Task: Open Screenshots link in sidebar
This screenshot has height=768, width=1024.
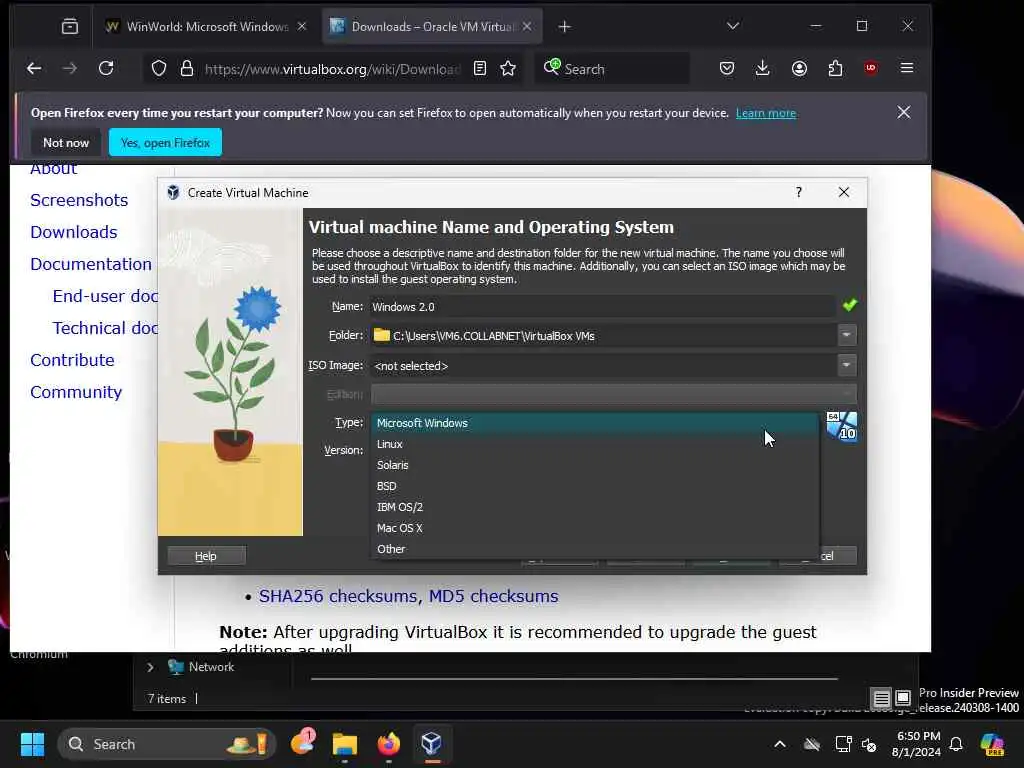Action: coord(79,200)
